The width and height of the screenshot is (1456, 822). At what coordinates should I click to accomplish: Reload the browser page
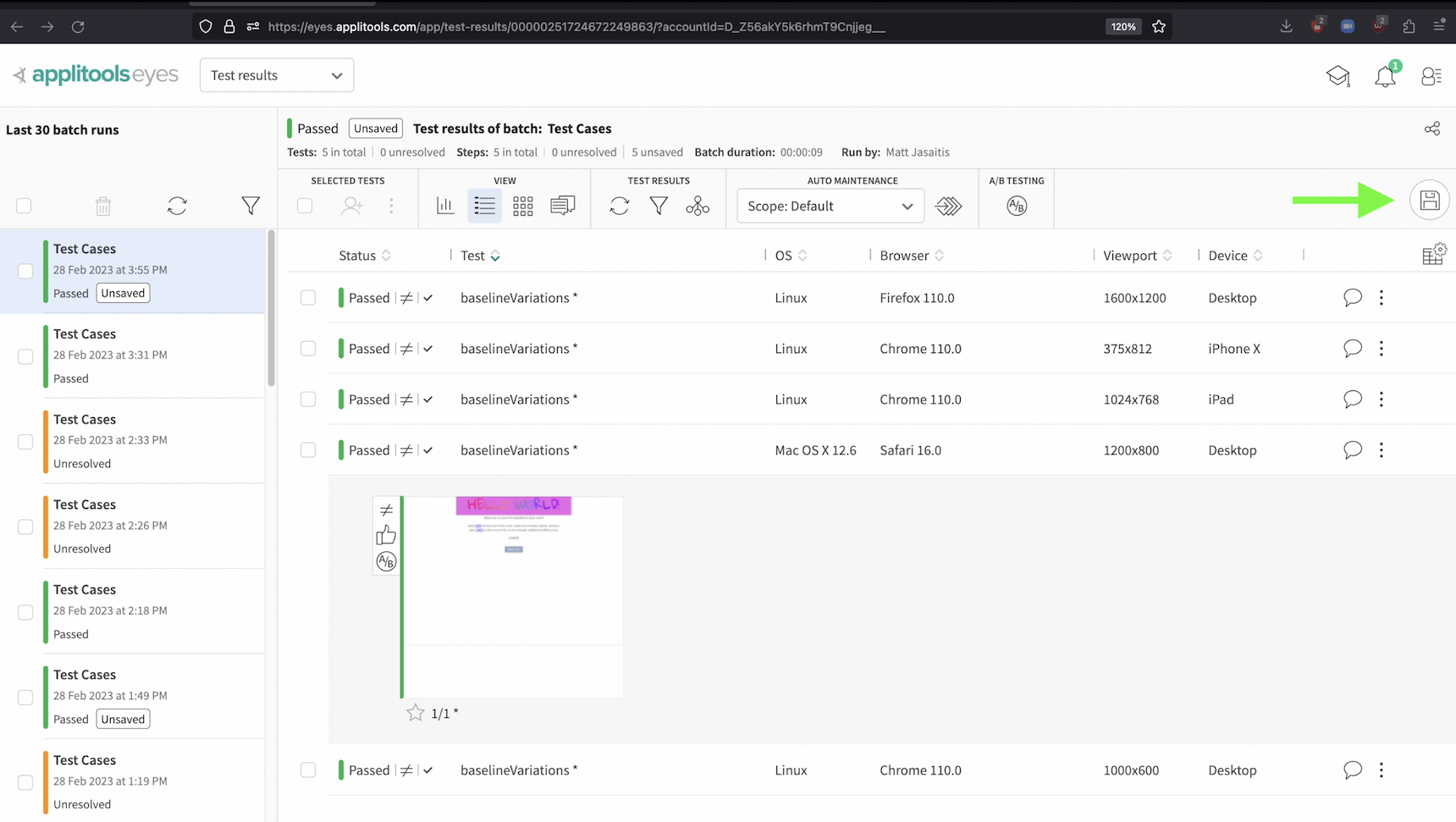click(x=78, y=26)
